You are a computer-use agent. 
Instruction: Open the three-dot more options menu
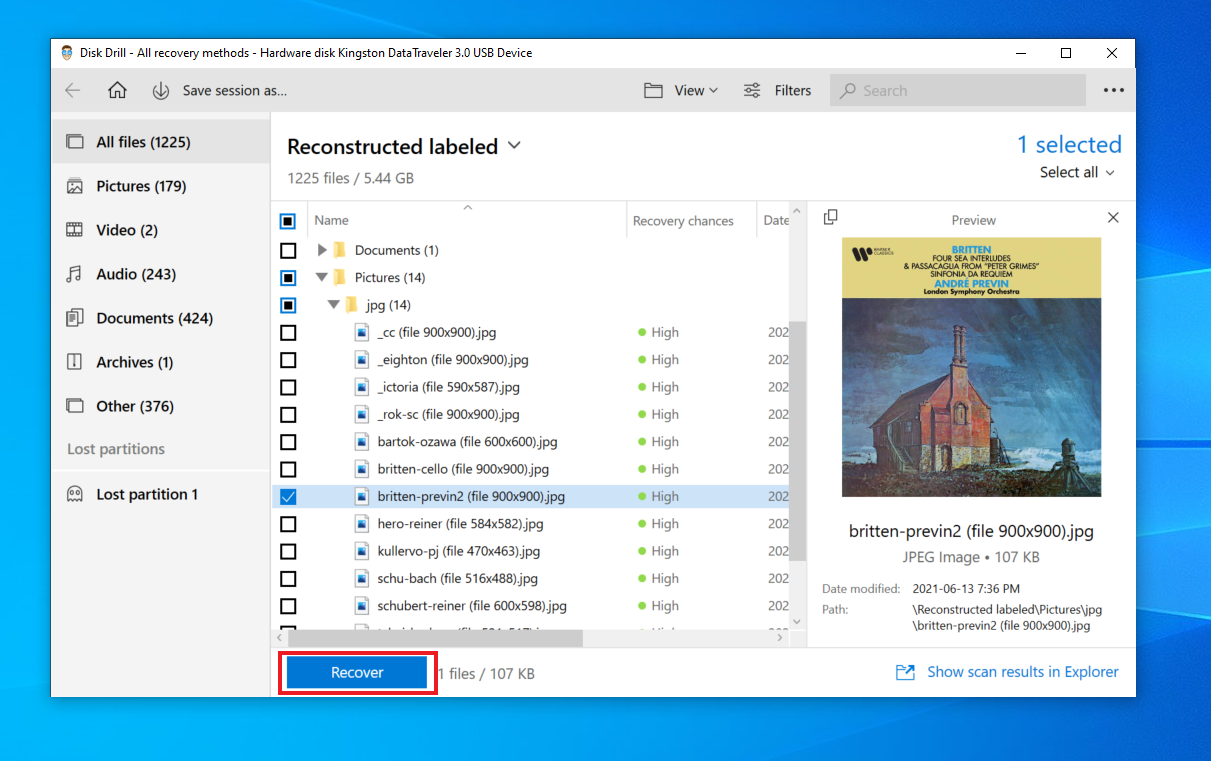pos(1114,90)
